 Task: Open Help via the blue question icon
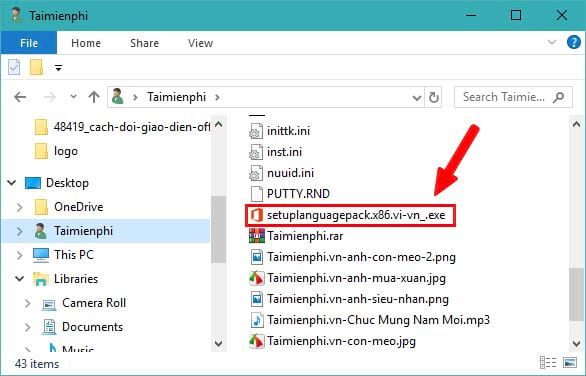(x=574, y=42)
